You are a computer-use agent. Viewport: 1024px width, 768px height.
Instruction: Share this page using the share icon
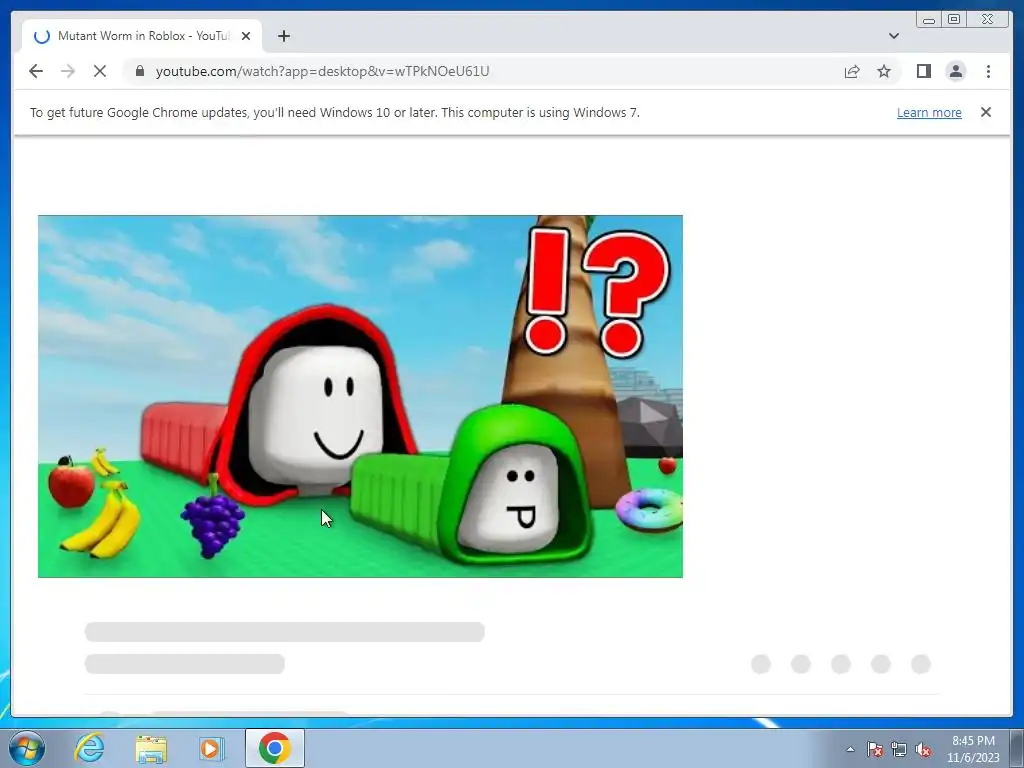point(852,71)
